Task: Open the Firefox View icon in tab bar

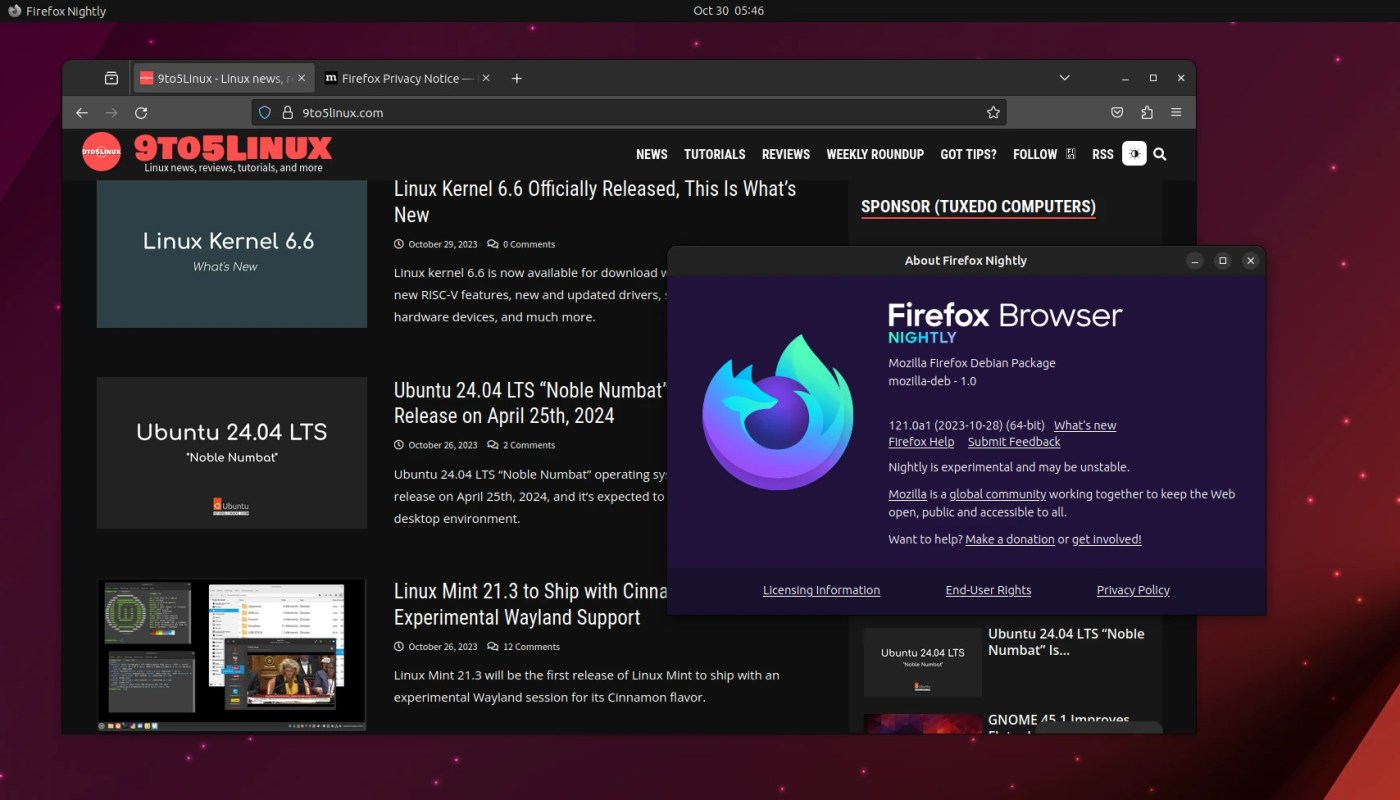Action: (x=111, y=78)
